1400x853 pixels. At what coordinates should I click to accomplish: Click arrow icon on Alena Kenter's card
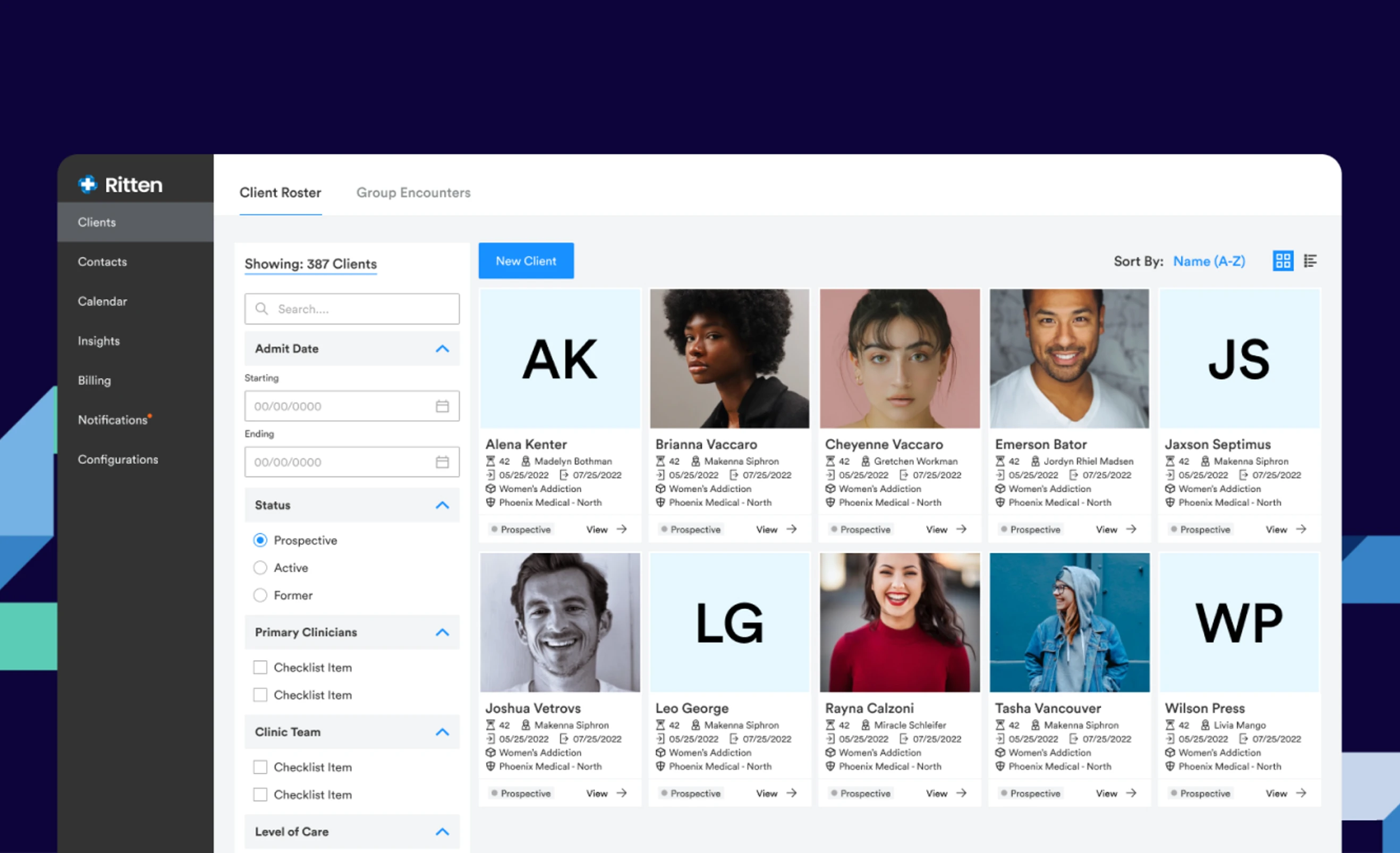622,528
